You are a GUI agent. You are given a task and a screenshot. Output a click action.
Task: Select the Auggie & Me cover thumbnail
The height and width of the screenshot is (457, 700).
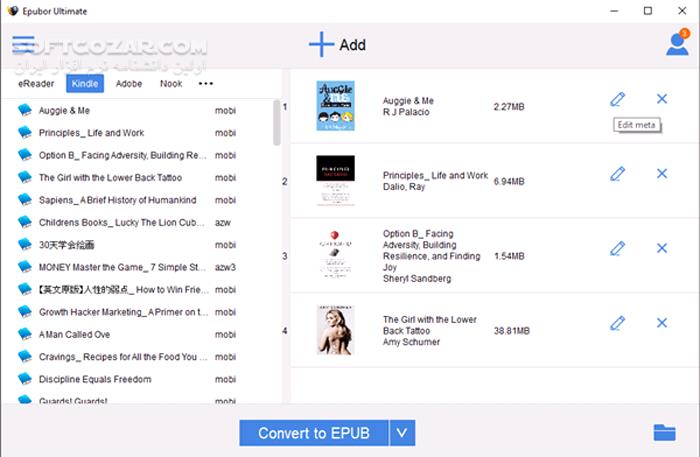[336, 106]
